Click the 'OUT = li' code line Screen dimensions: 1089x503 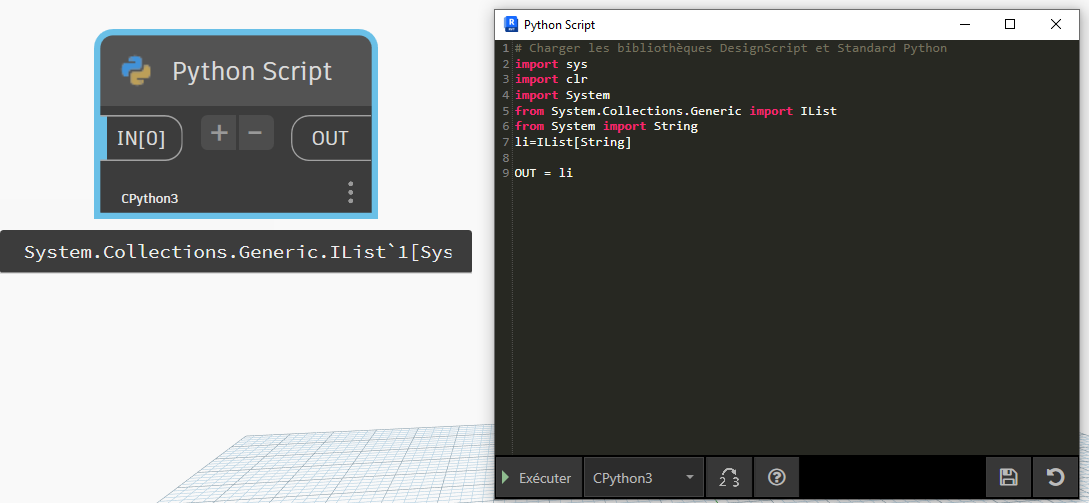544,174
